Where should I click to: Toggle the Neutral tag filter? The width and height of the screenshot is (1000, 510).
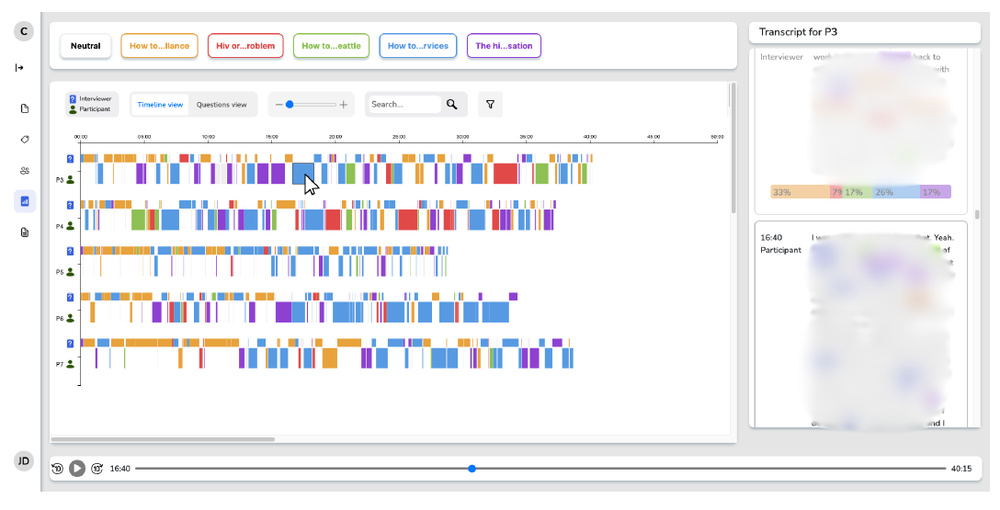[x=85, y=46]
